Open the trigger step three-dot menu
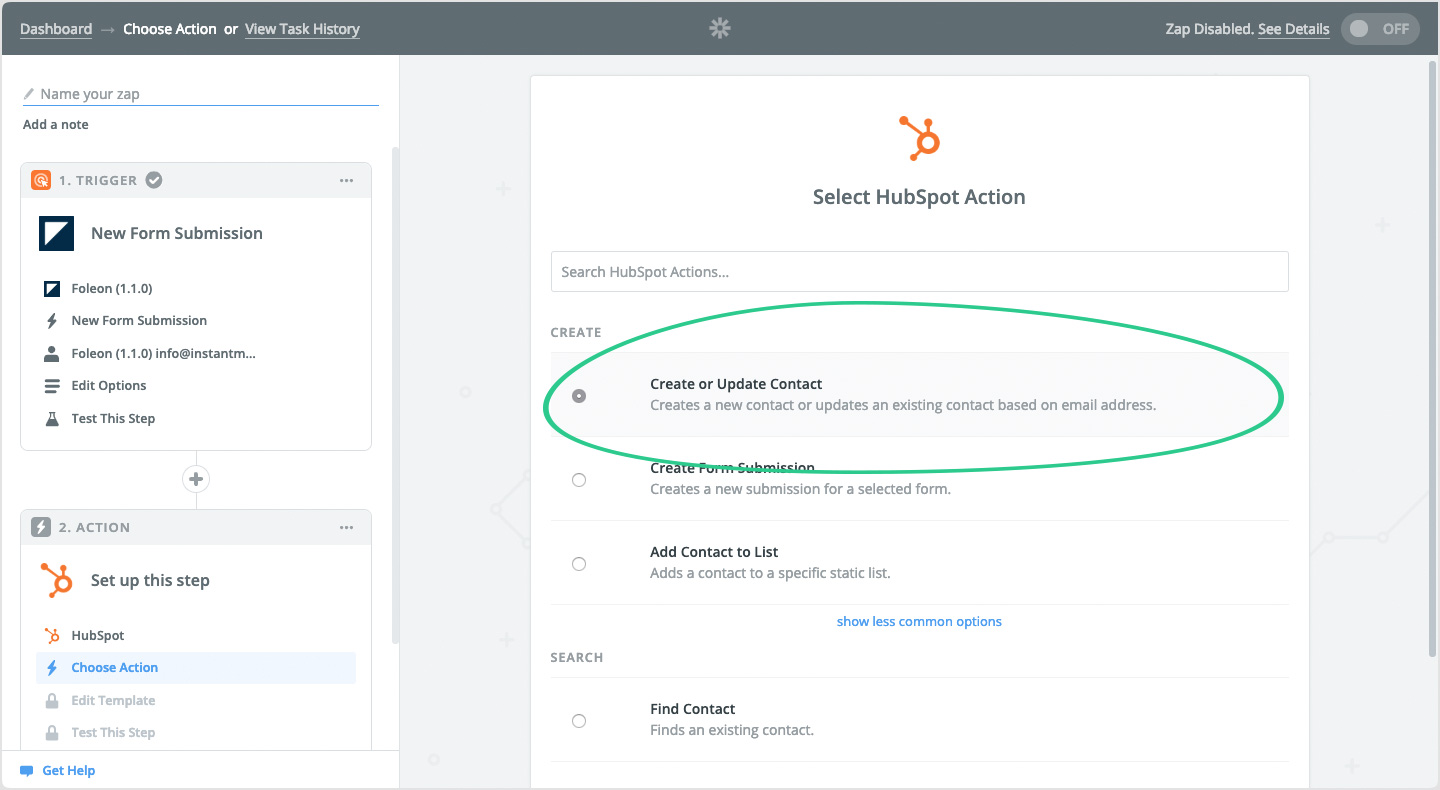The image size is (1440, 790). click(x=346, y=181)
